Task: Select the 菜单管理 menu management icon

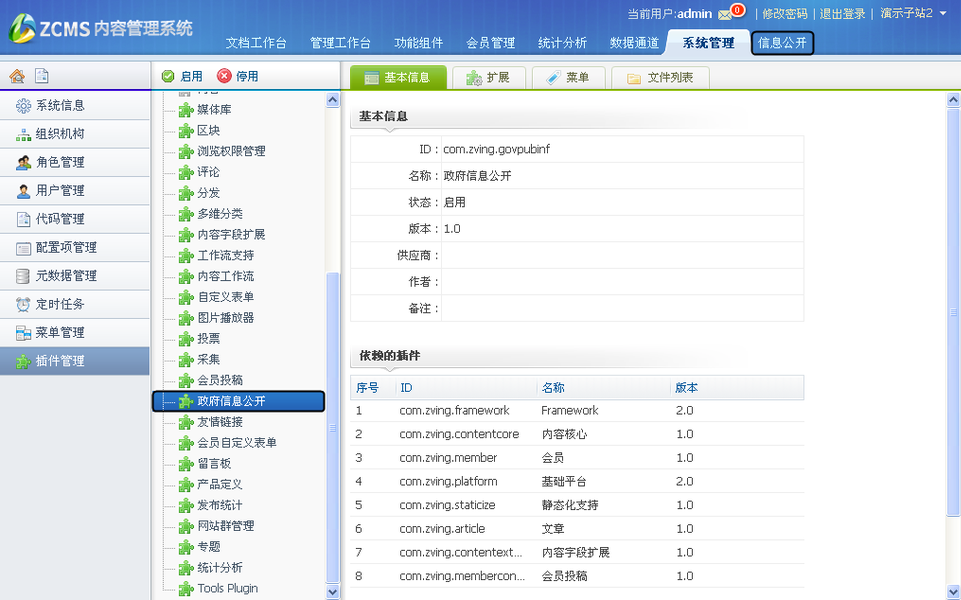Action: coord(22,333)
